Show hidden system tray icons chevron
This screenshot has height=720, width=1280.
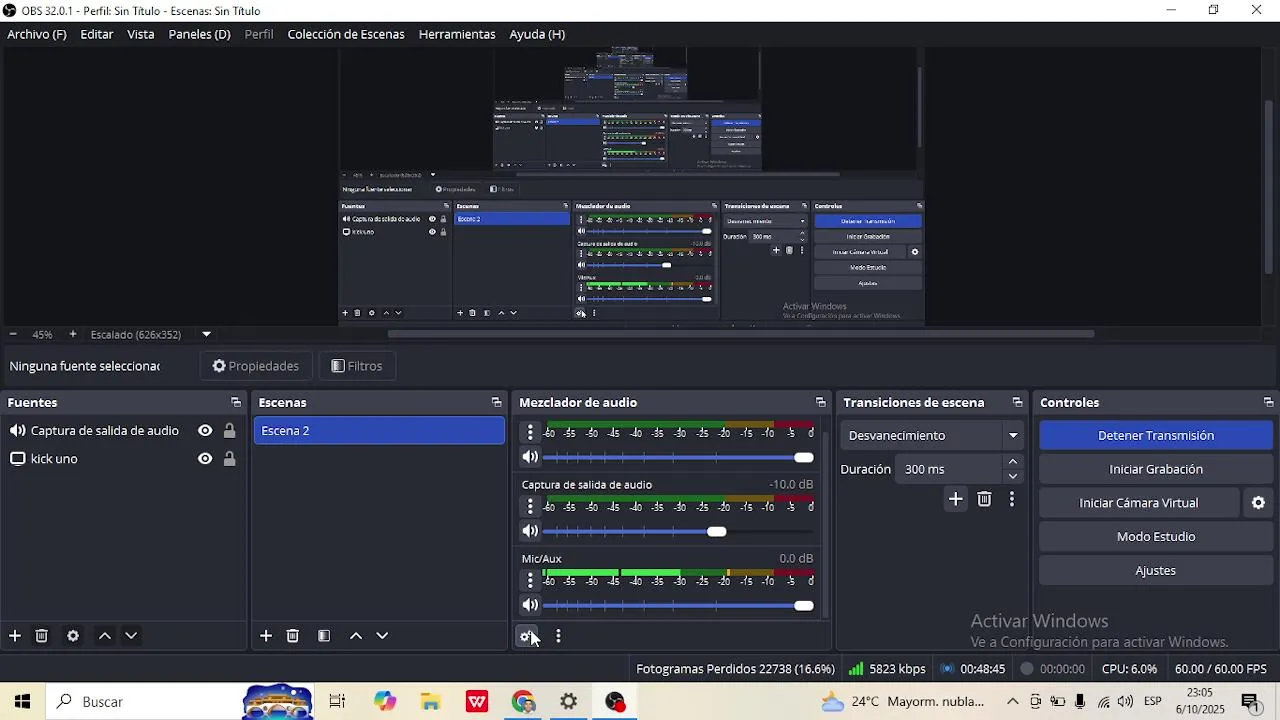point(1012,702)
